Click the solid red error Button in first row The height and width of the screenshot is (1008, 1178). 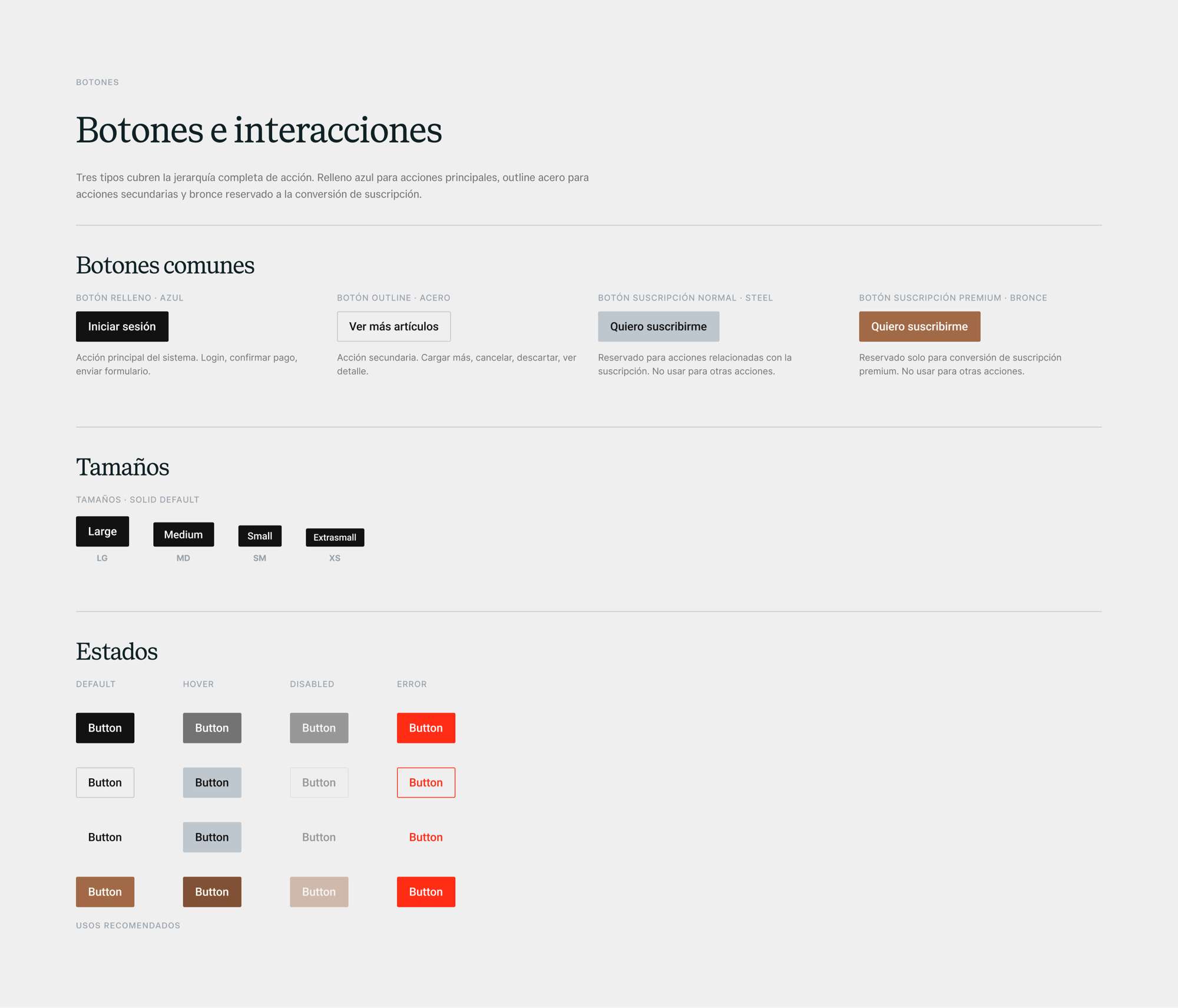[x=426, y=728]
